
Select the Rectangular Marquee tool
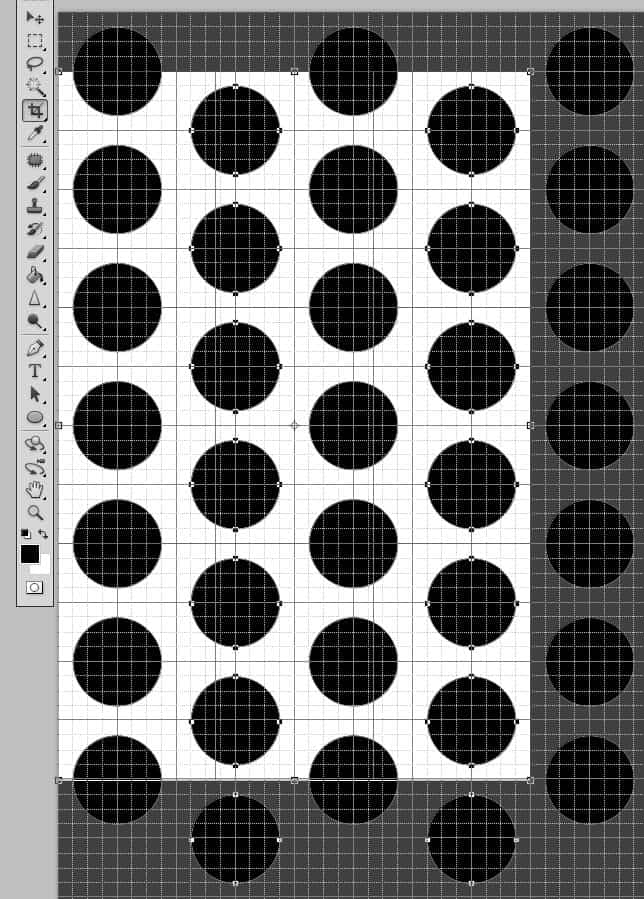[x=34, y=41]
